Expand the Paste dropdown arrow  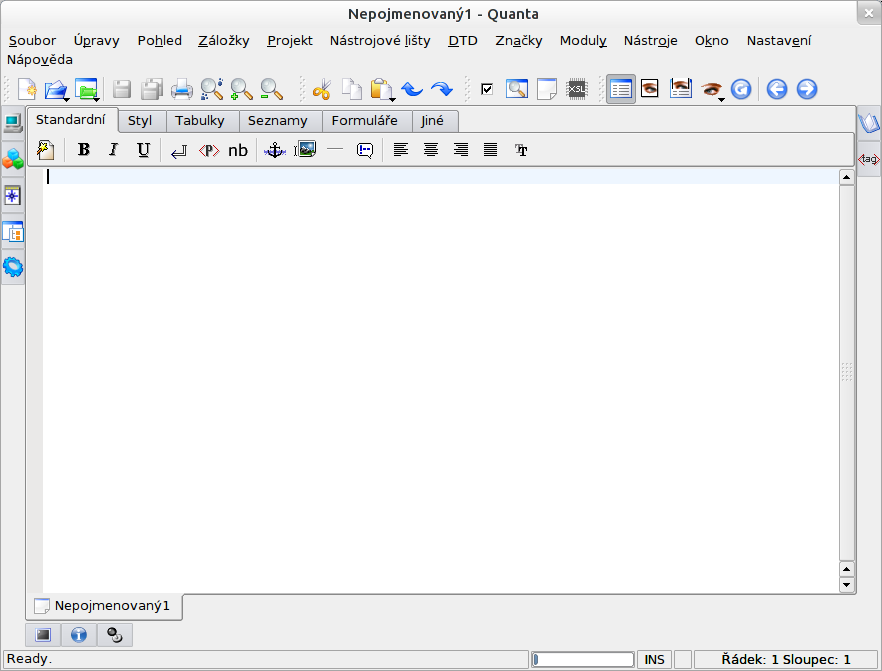pos(393,98)
